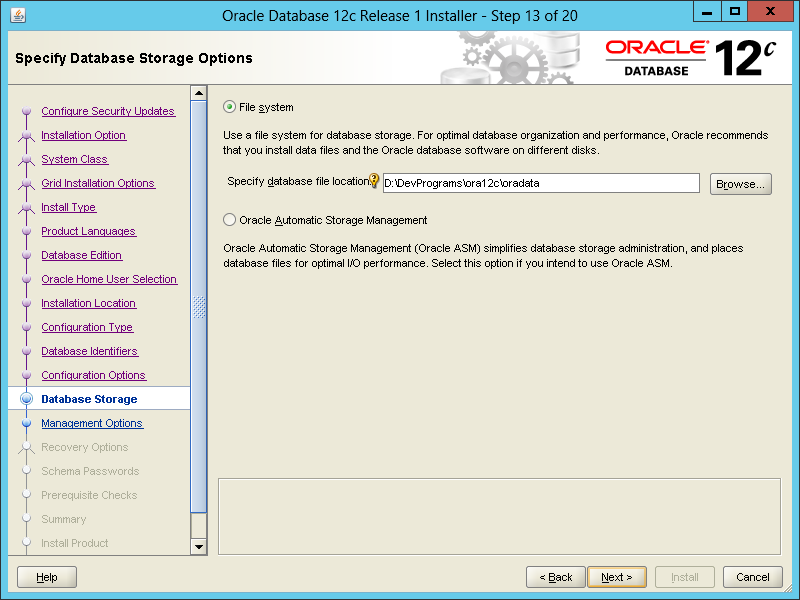Open Database Identifiers step link
The height and width of the screenshot is (600, 800).
coord(89,351)
